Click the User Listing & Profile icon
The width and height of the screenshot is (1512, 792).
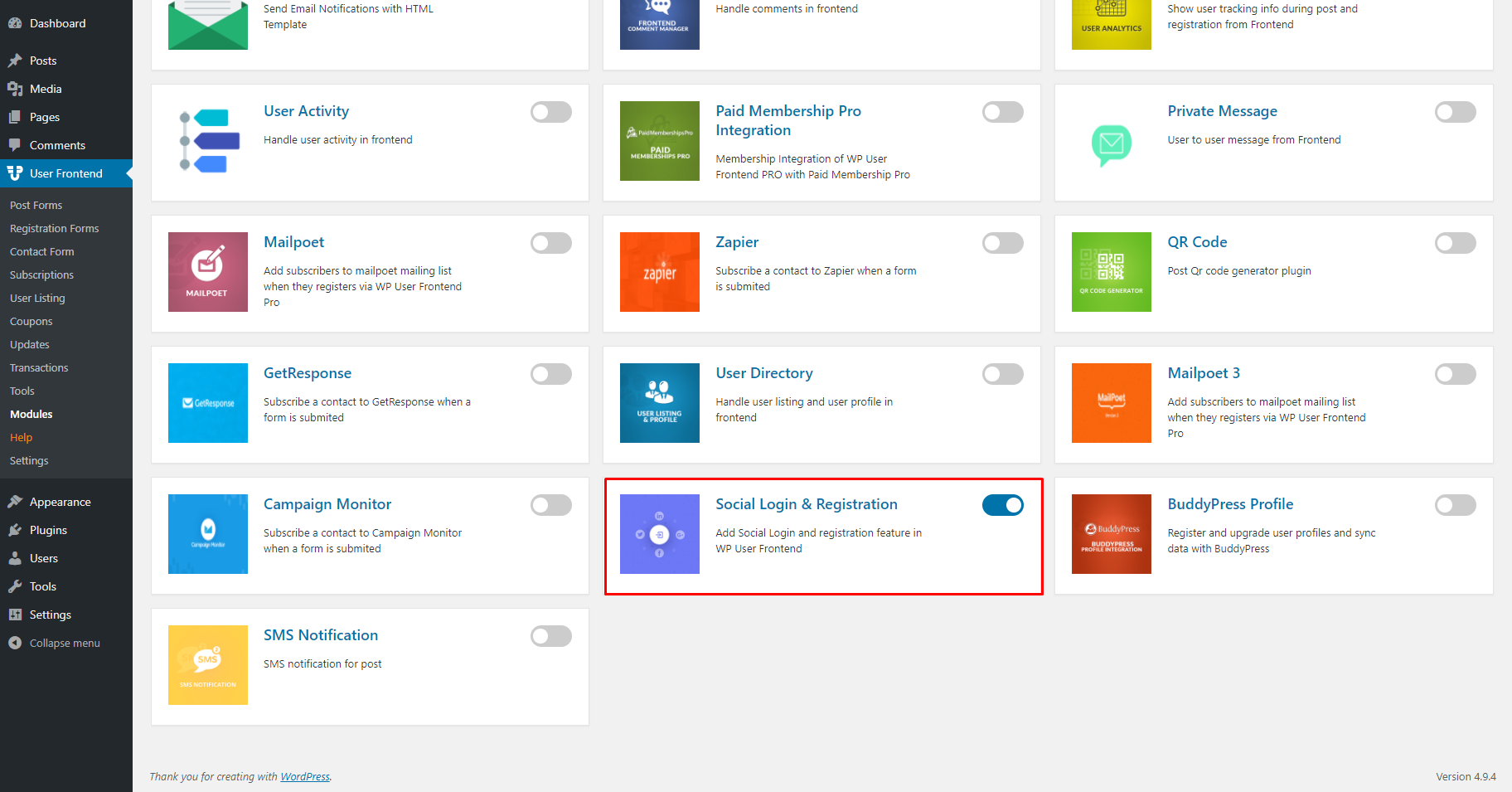(660, 403)
